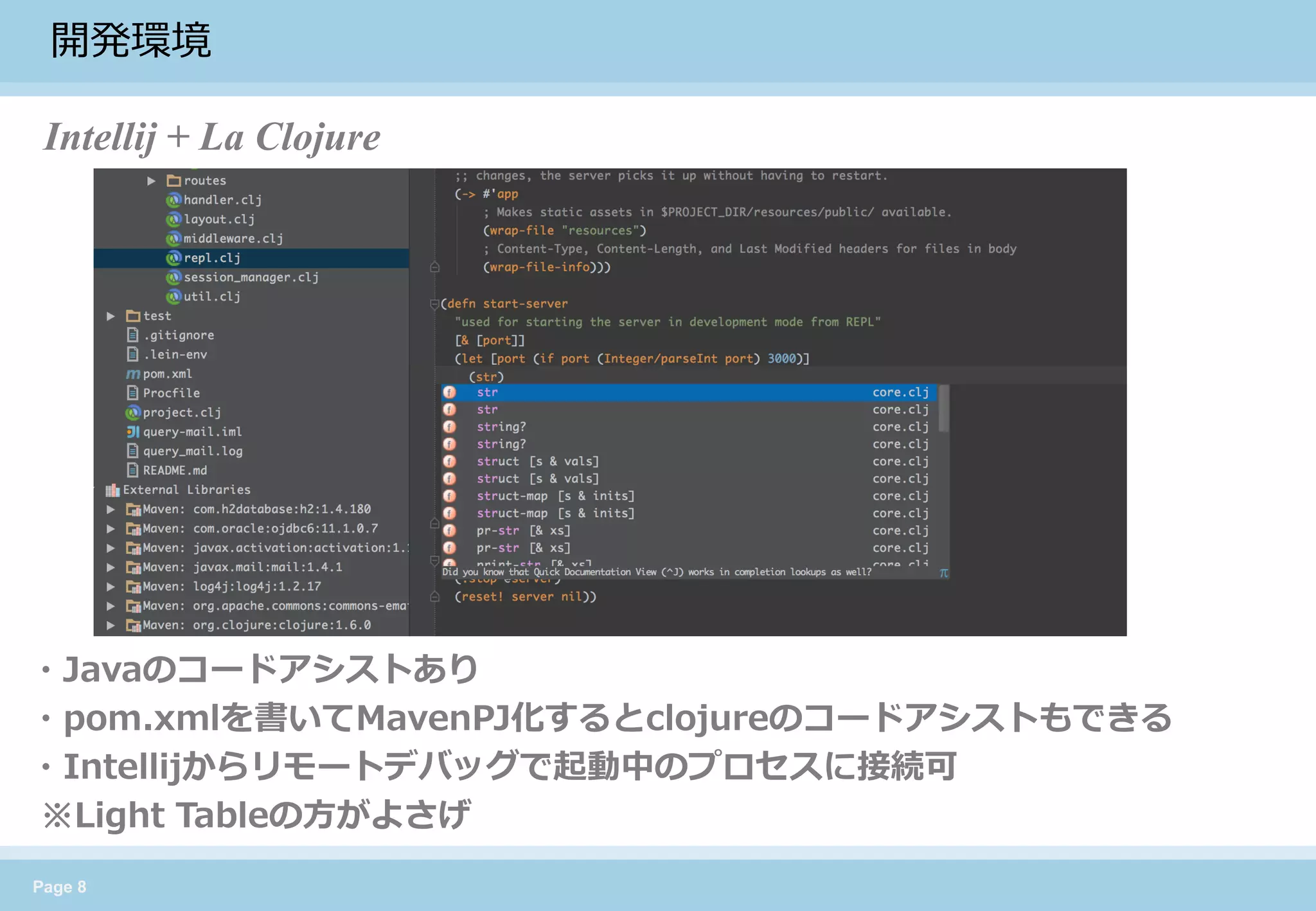Expand Maven com.oracle:ojdbc6:11.1.0.7 library

pos(111,529)
